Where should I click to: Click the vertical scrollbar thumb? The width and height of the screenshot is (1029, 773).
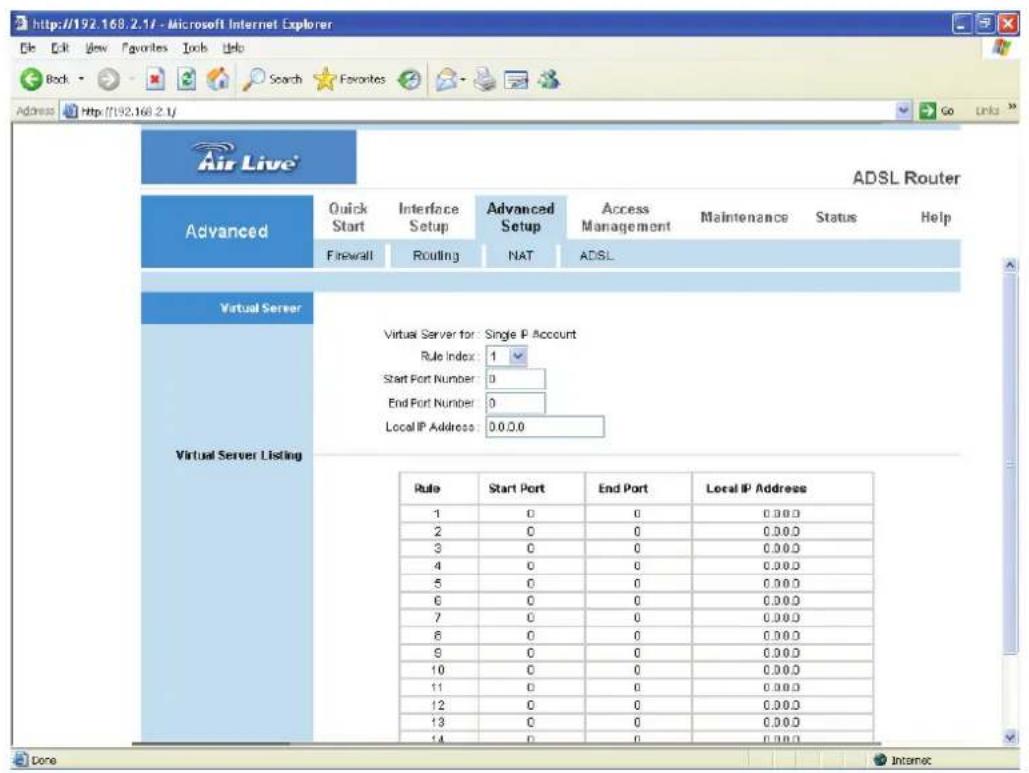(1010, 463)
